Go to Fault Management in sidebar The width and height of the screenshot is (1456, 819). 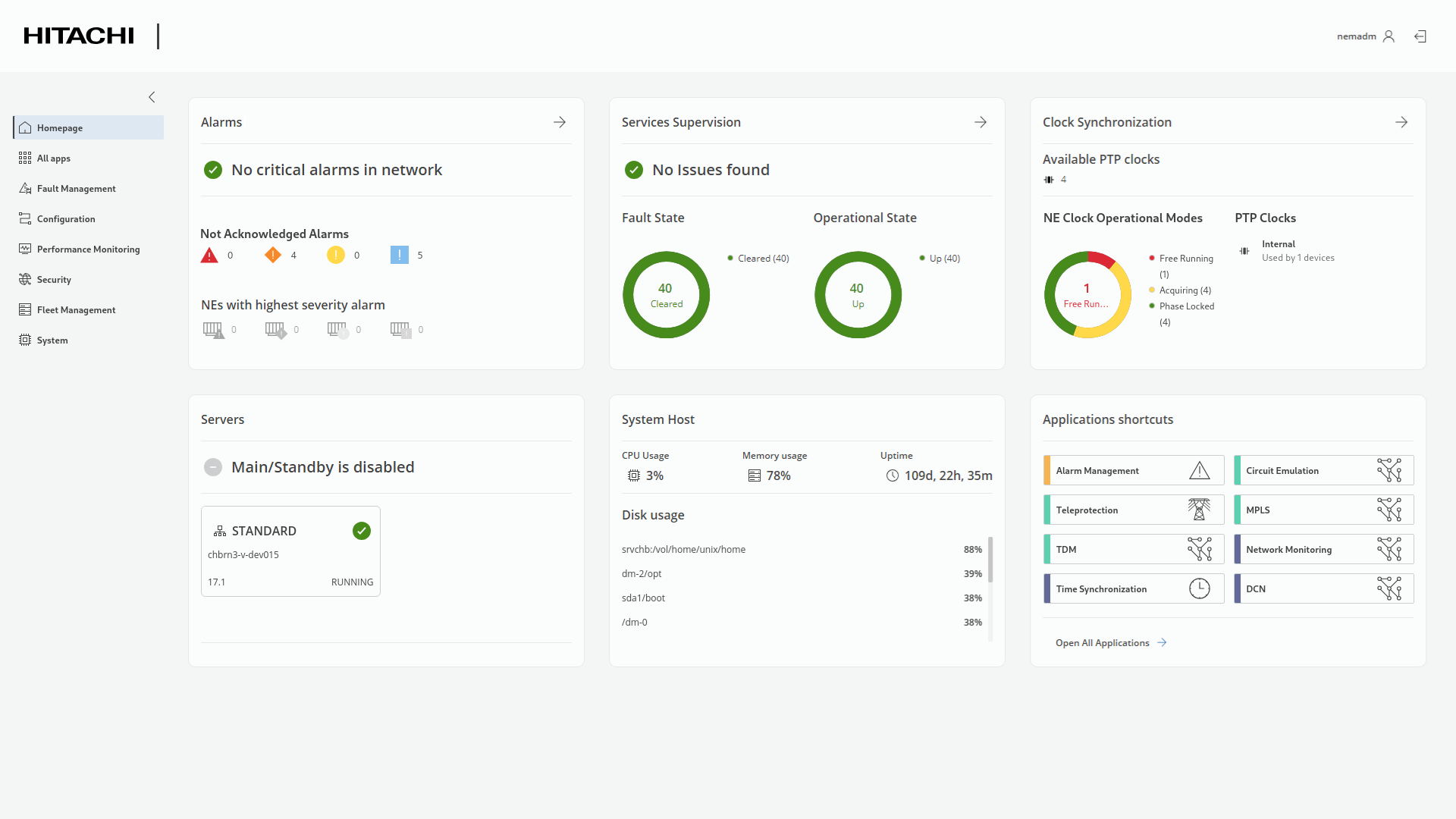coord(76,189)
